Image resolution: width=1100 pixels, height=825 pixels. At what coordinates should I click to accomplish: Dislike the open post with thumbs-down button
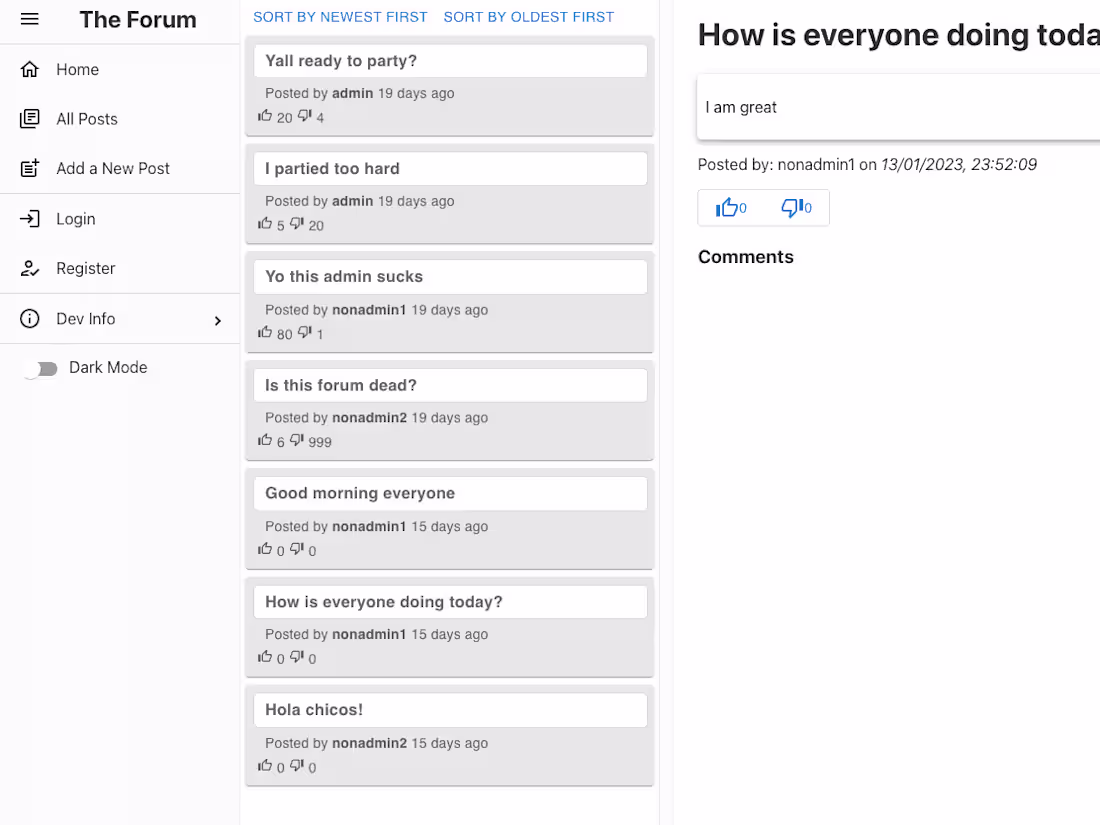tap(796, 208)
